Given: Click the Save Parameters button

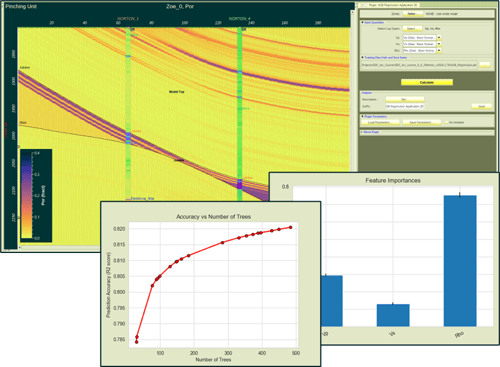Looking at the screenshot, I should click(x=422, y=122).
